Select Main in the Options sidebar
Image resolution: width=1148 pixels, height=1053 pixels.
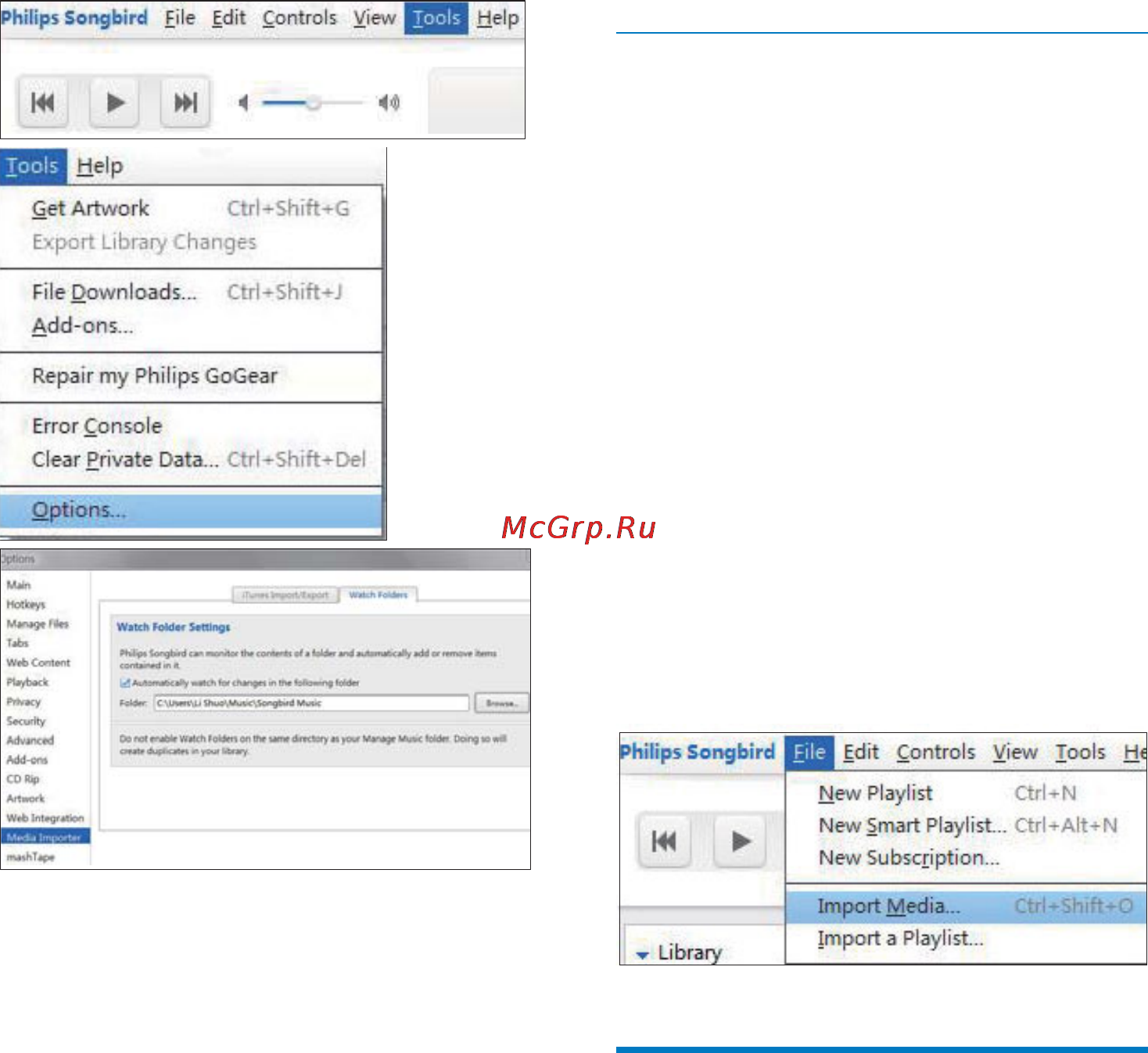pyautogui.click(x=19, y=585)
